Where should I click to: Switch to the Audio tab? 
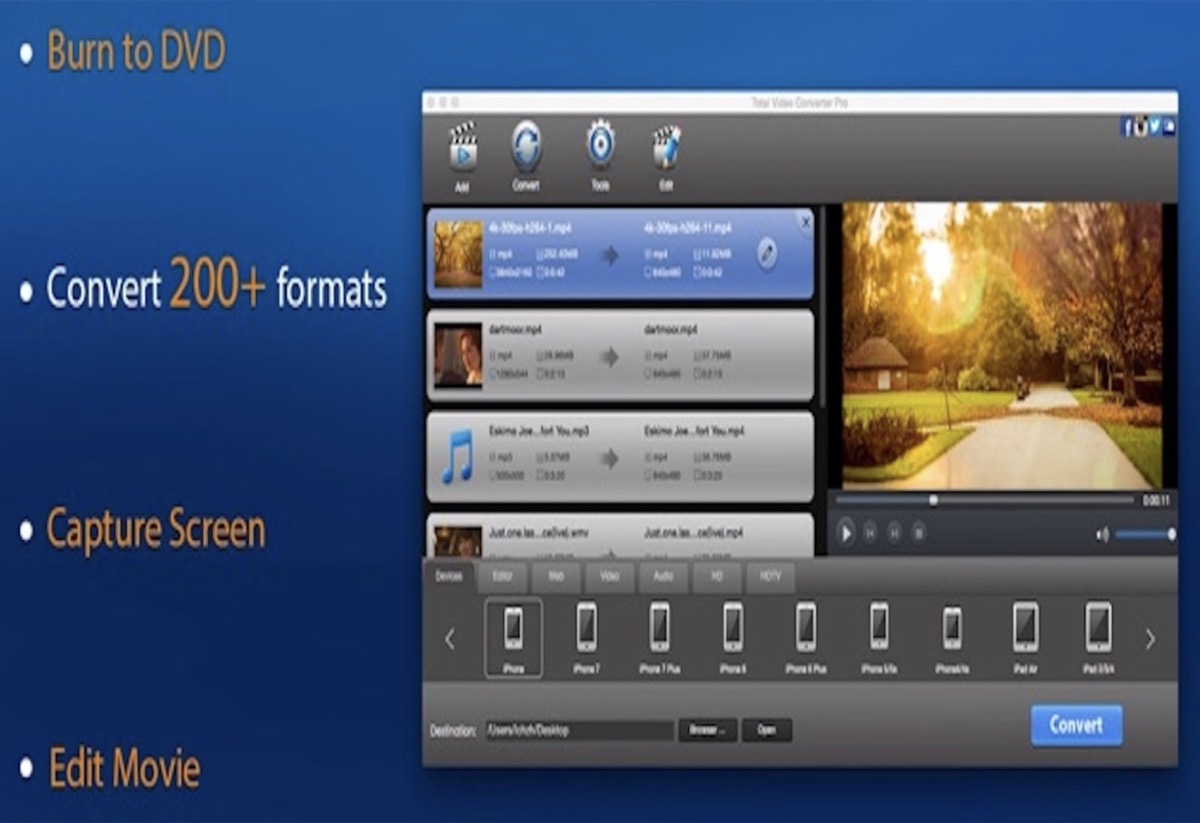[x=663, y=577]
